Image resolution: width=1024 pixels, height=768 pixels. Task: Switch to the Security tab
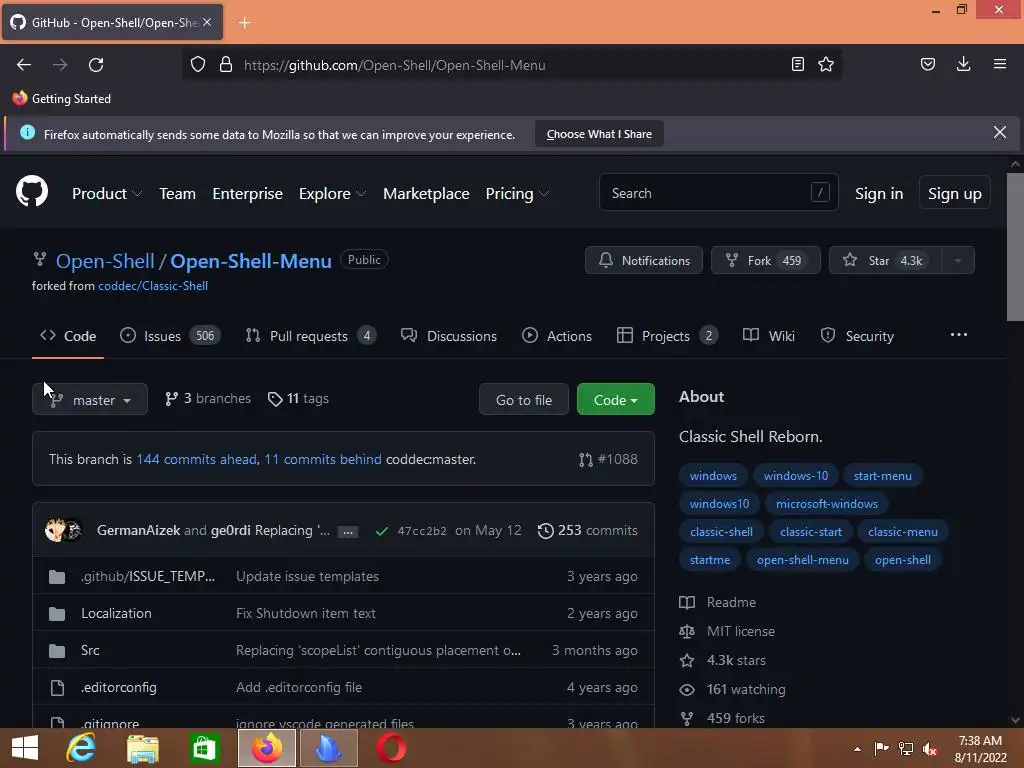pos(857,336)
